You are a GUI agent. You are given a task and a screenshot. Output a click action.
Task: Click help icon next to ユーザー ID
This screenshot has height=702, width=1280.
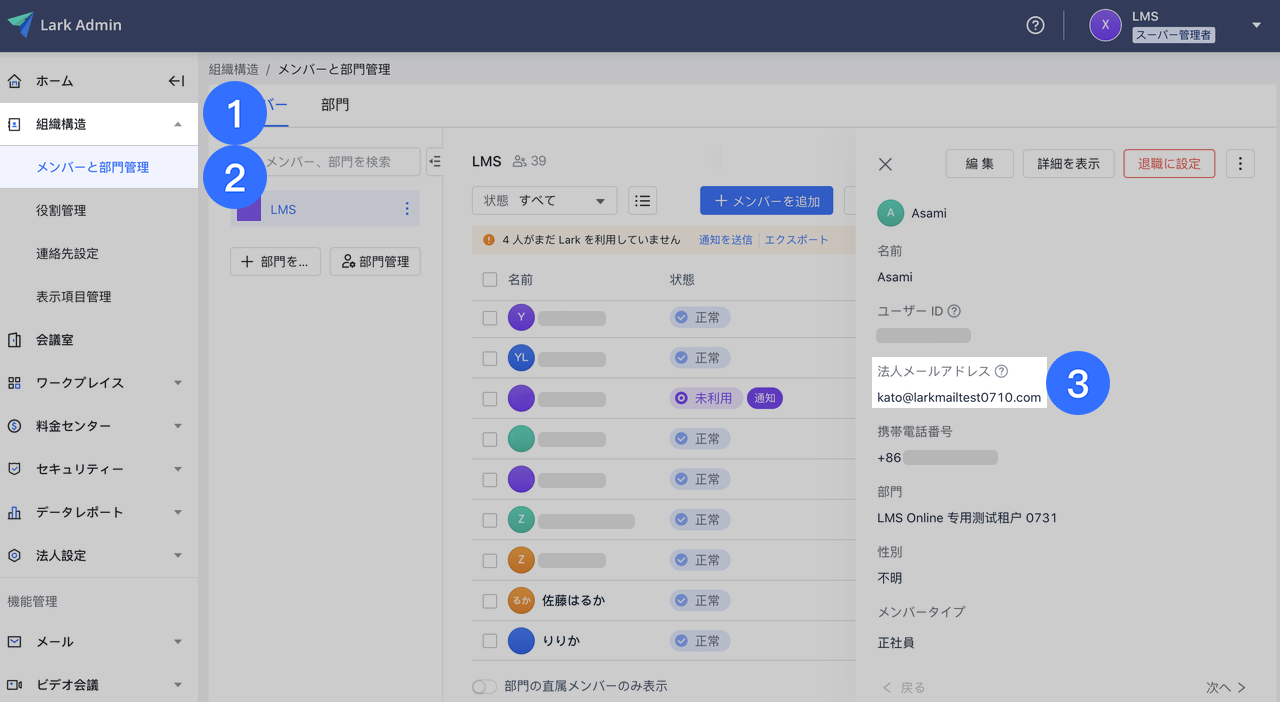click(954, 311)
